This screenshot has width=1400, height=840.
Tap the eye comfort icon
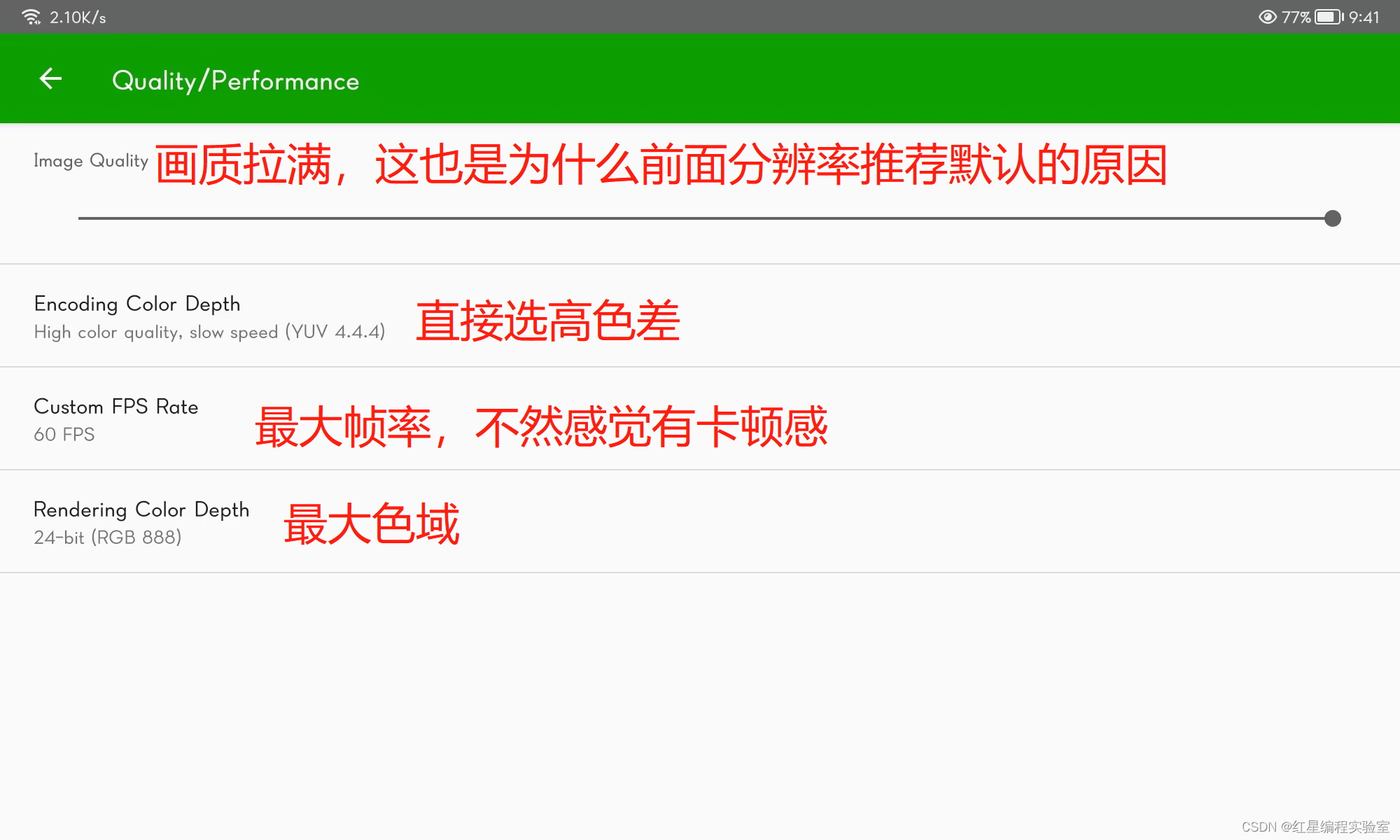tap(1267, 17)
